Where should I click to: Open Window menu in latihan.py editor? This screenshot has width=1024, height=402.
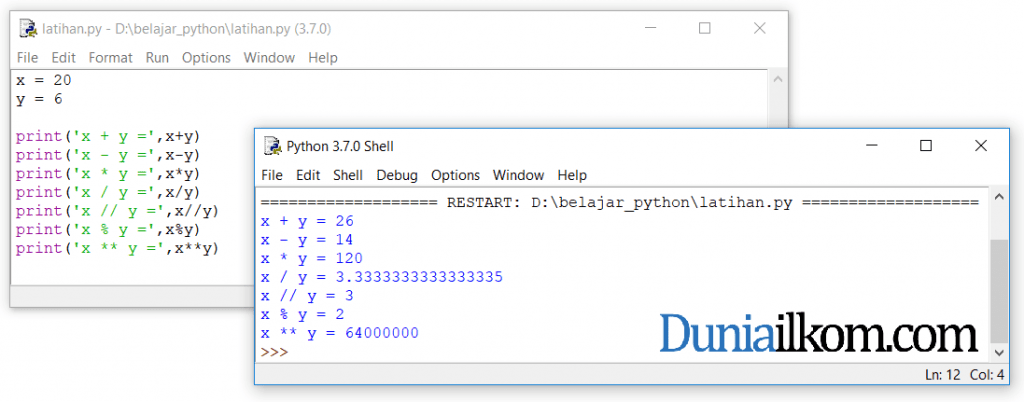pos(269,57)
